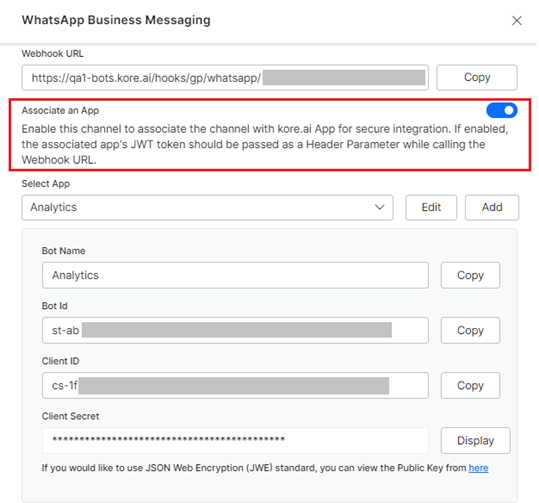Add a new app with Add button

pos(492,207)
